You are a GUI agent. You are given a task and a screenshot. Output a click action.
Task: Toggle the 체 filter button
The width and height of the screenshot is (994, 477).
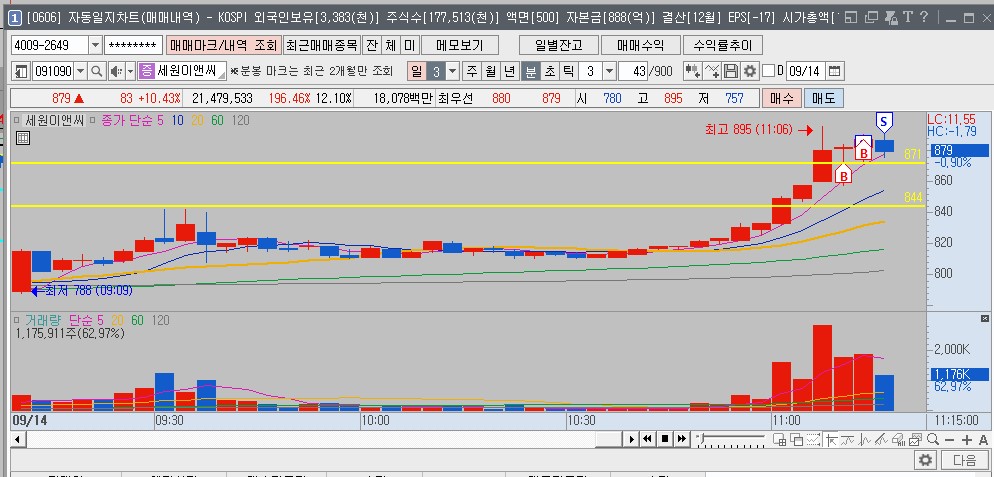pyautogui.click(x=390, y=45)
